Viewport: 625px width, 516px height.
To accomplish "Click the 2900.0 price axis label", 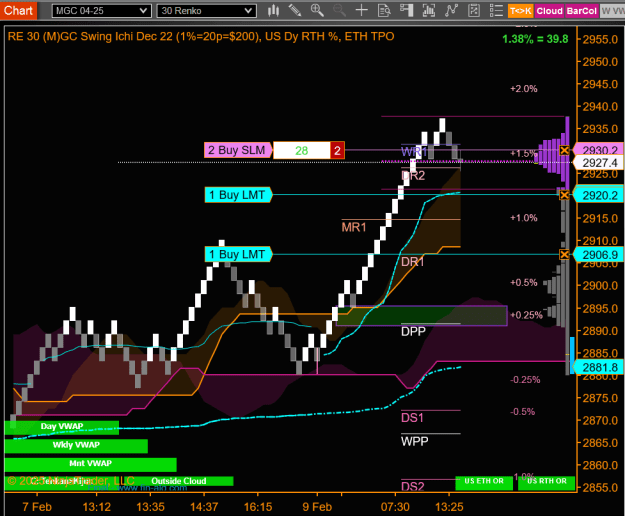I will pos(600,286).
